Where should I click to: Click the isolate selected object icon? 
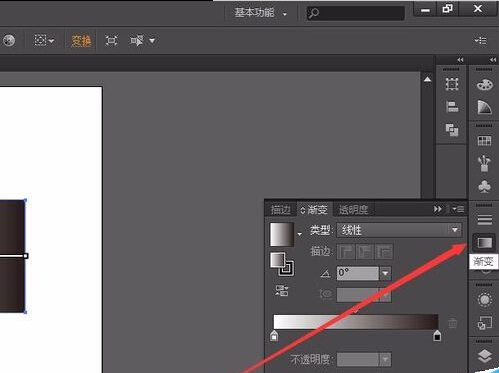pos(111,41)
